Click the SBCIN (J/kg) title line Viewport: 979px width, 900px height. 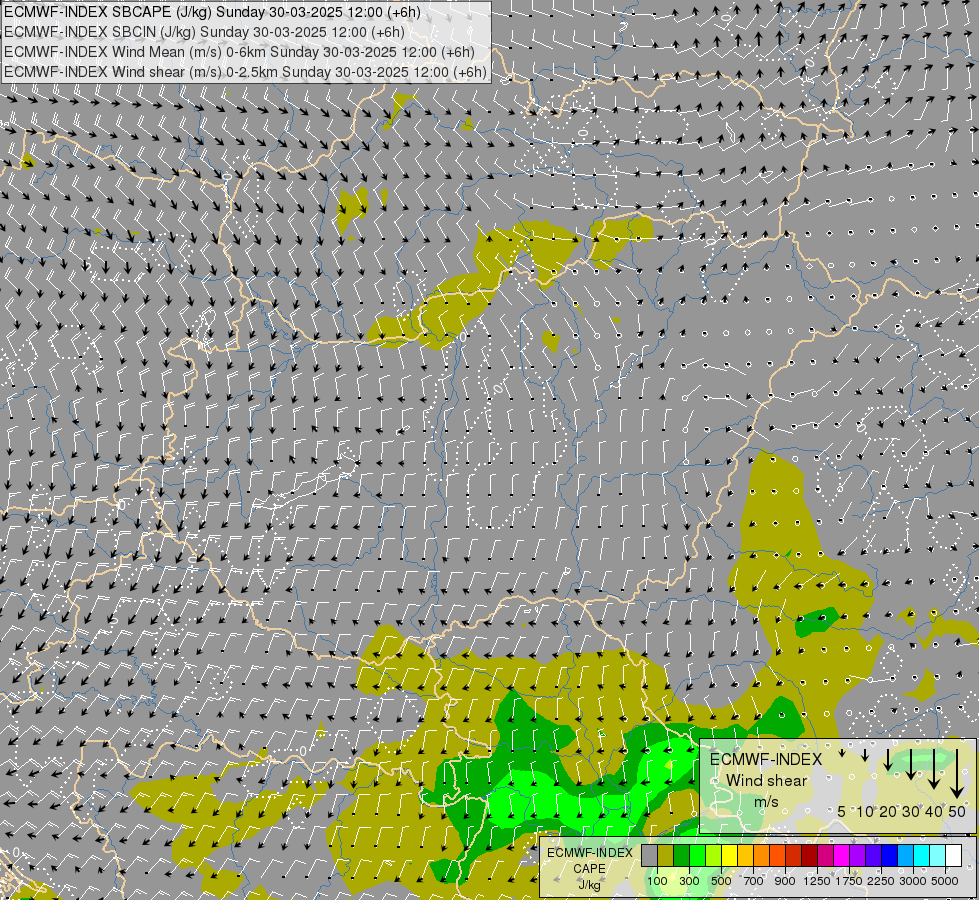[x=204, y=32]
